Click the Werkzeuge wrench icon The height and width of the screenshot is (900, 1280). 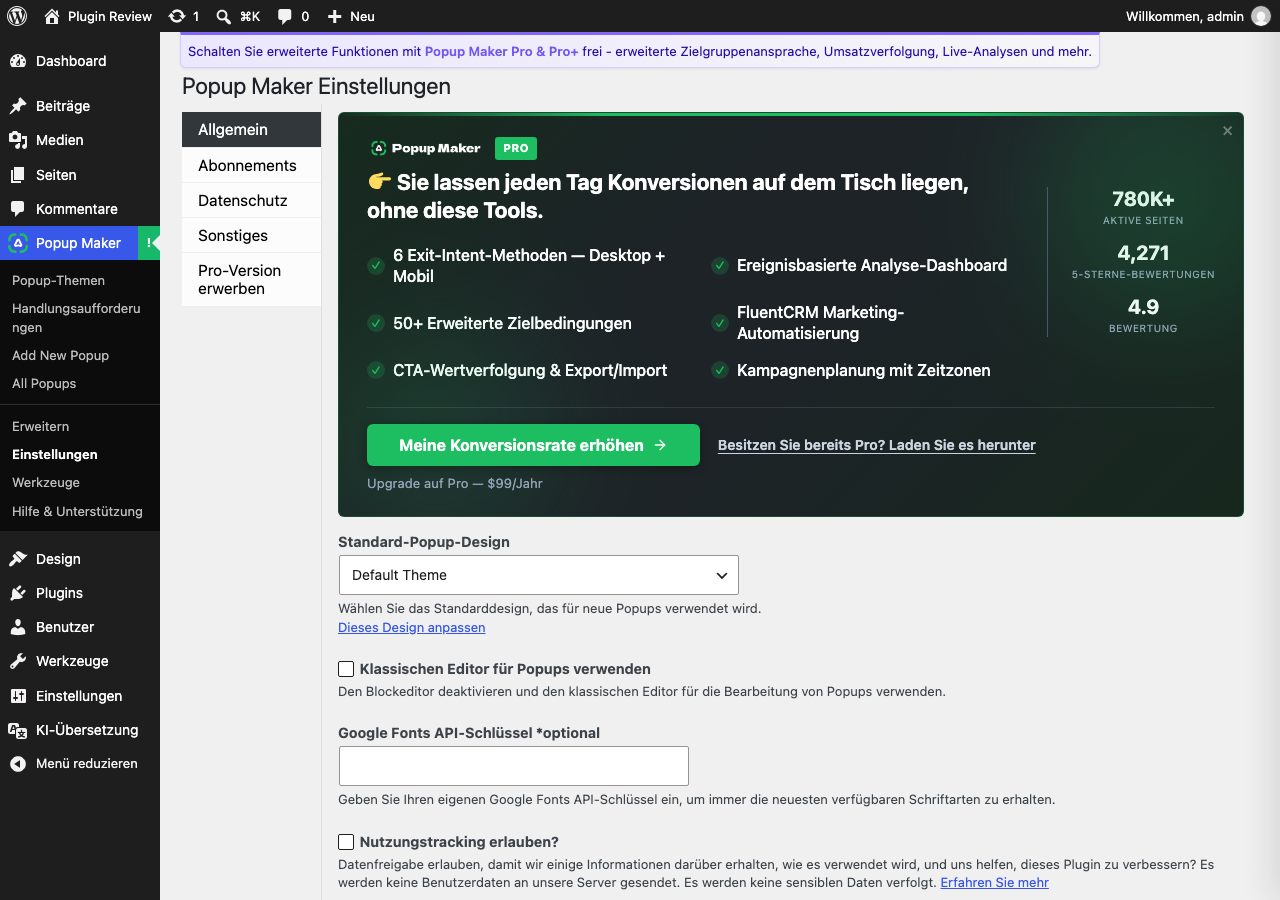pos(18,661)
